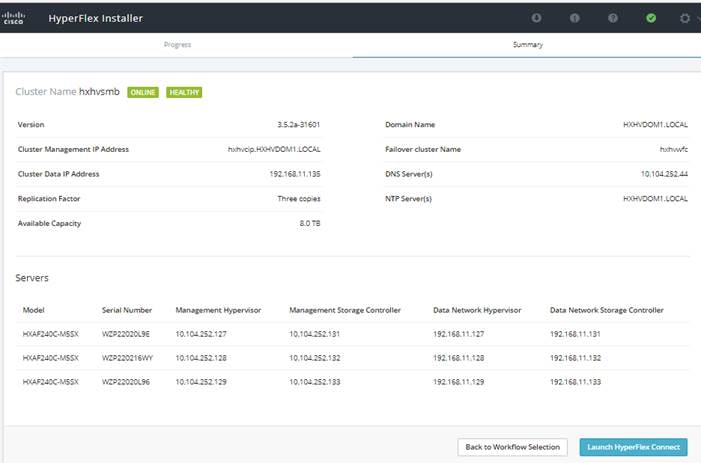
Task: Select serial number WZP220216WY
Action: [127, 358]
